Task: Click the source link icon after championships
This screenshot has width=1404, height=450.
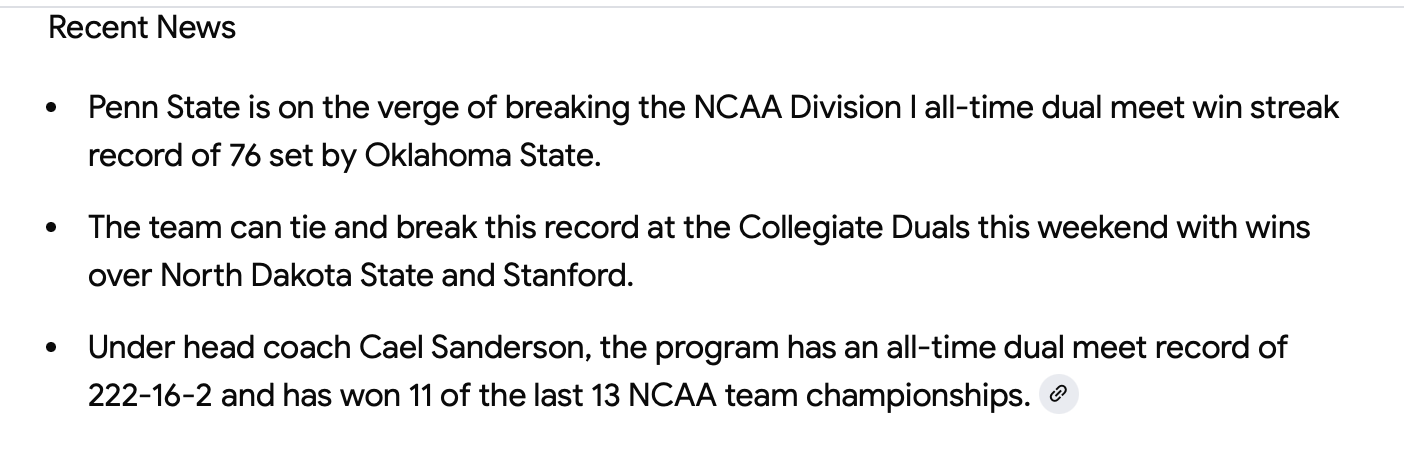Action: tap(1059, 396)
